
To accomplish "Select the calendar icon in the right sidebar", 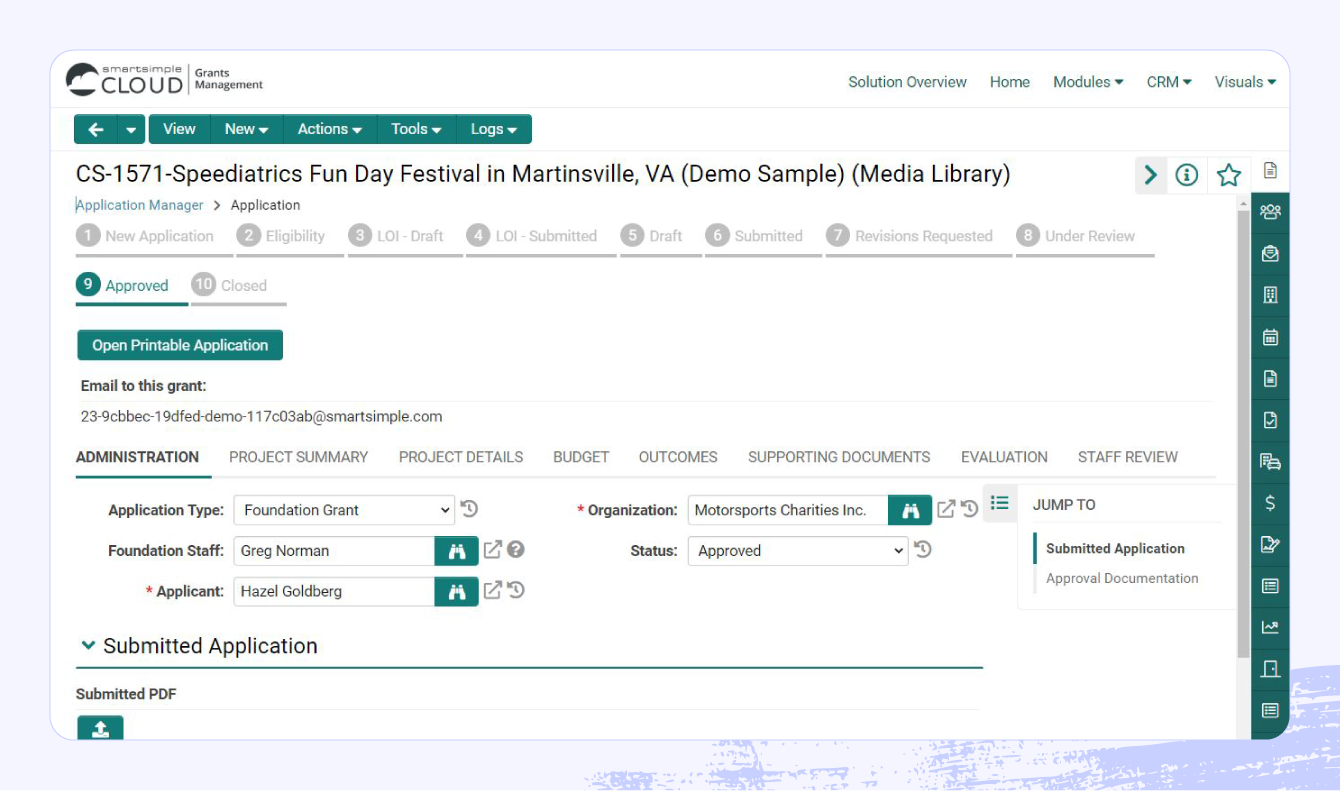I will pos(1269,337).
